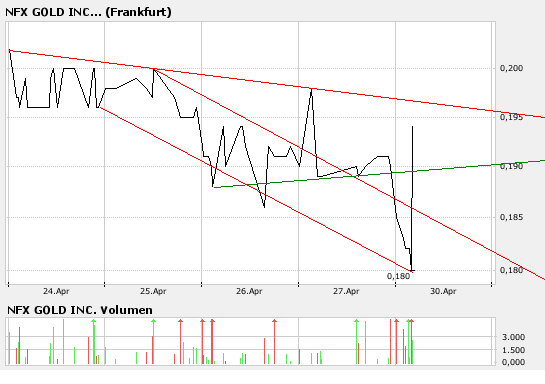Screen dimensions: 545x384
Task: Click the chart title 'NFX GOLD INC... (Frankfurt)'
Action: (x=88, y=12)
